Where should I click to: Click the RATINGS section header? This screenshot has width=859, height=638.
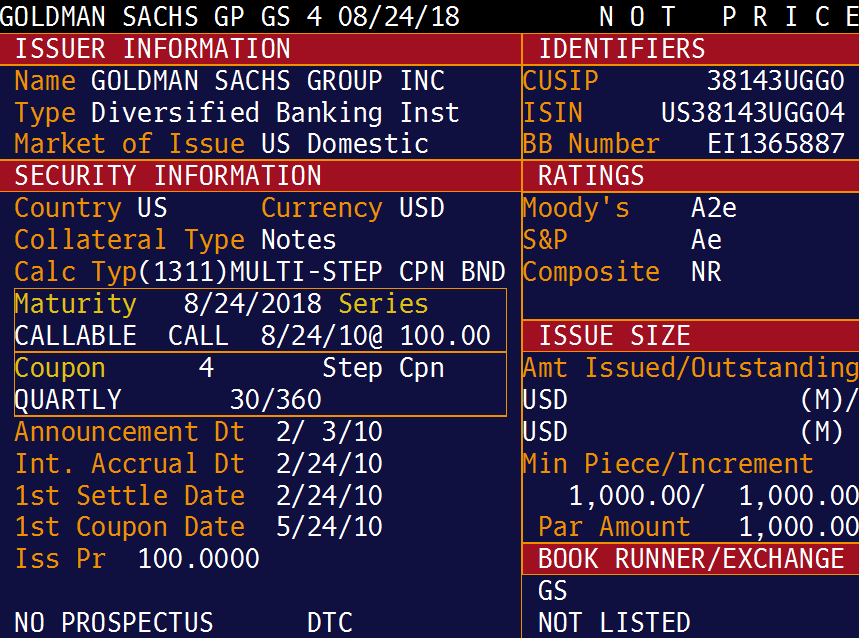point(691,176)
